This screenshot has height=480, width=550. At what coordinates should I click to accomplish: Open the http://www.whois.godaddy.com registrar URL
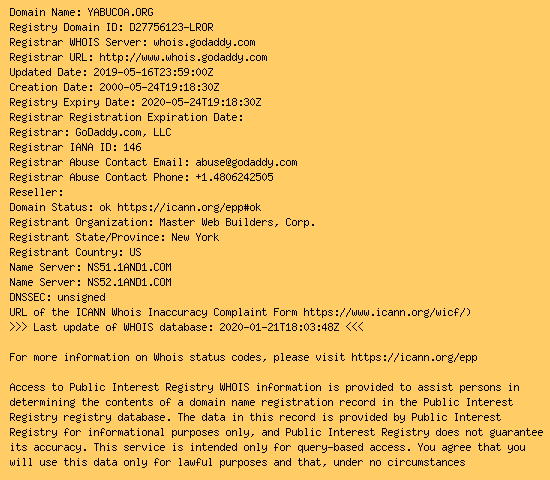point(183,58)
